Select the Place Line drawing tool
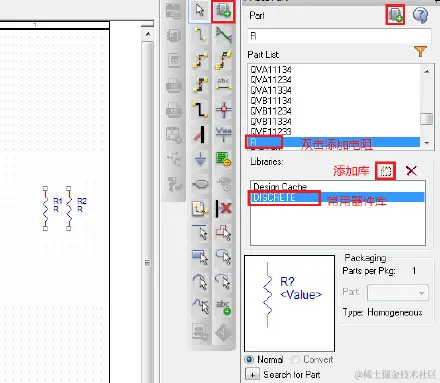 [x=200, y=233]
